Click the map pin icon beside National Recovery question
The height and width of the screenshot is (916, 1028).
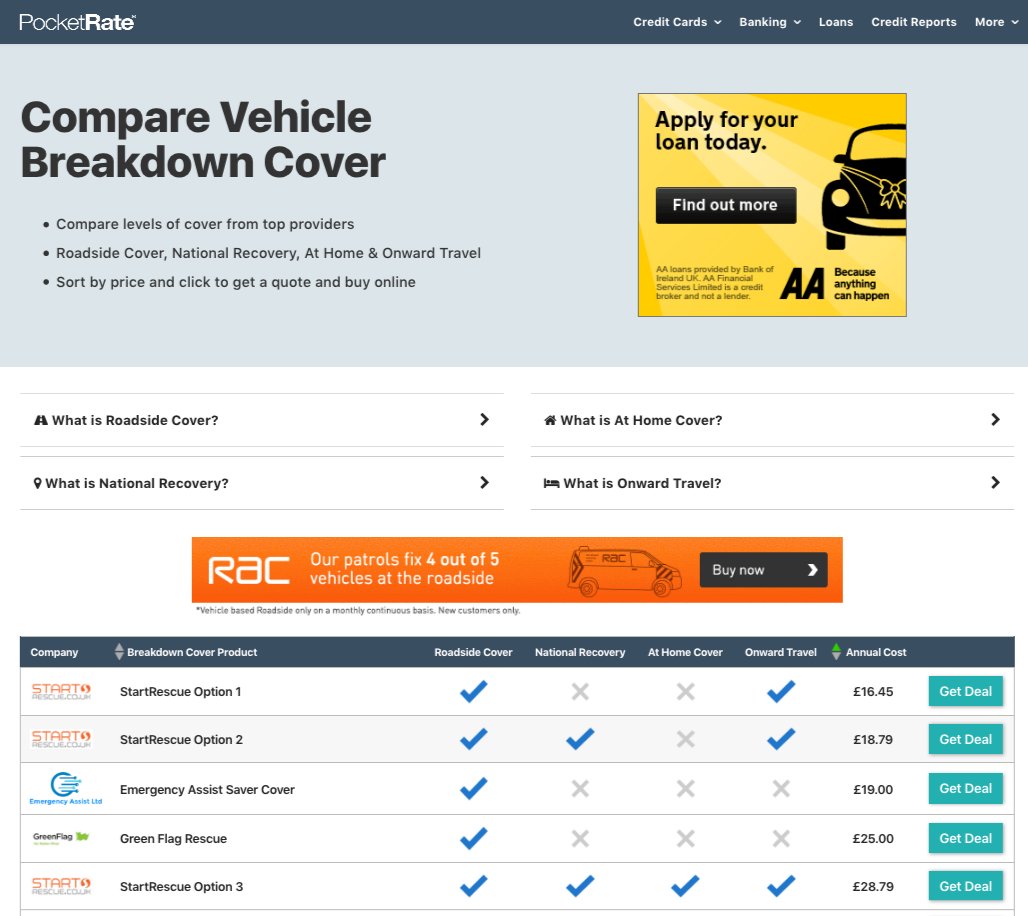pyautogui.click(x=37, y=483)
